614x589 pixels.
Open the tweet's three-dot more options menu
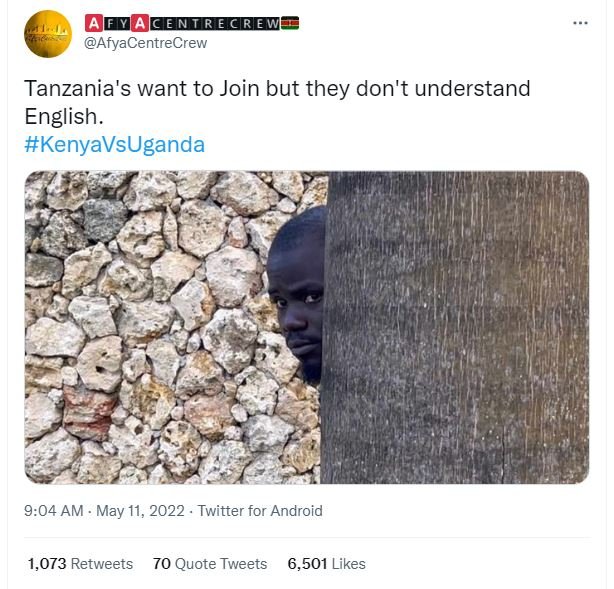coord(580,23)
